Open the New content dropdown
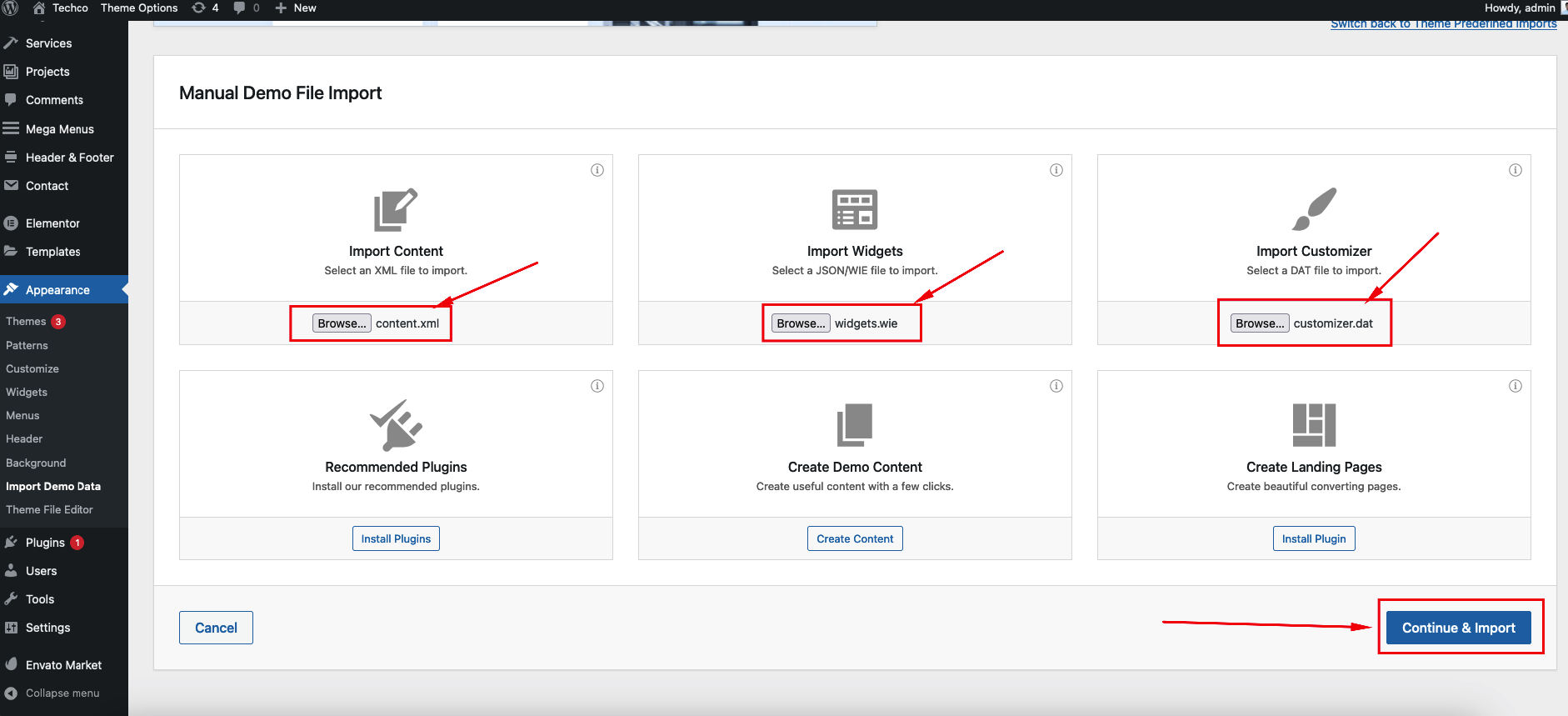Viewport: 1568px width, 716px height. point(296,8)
